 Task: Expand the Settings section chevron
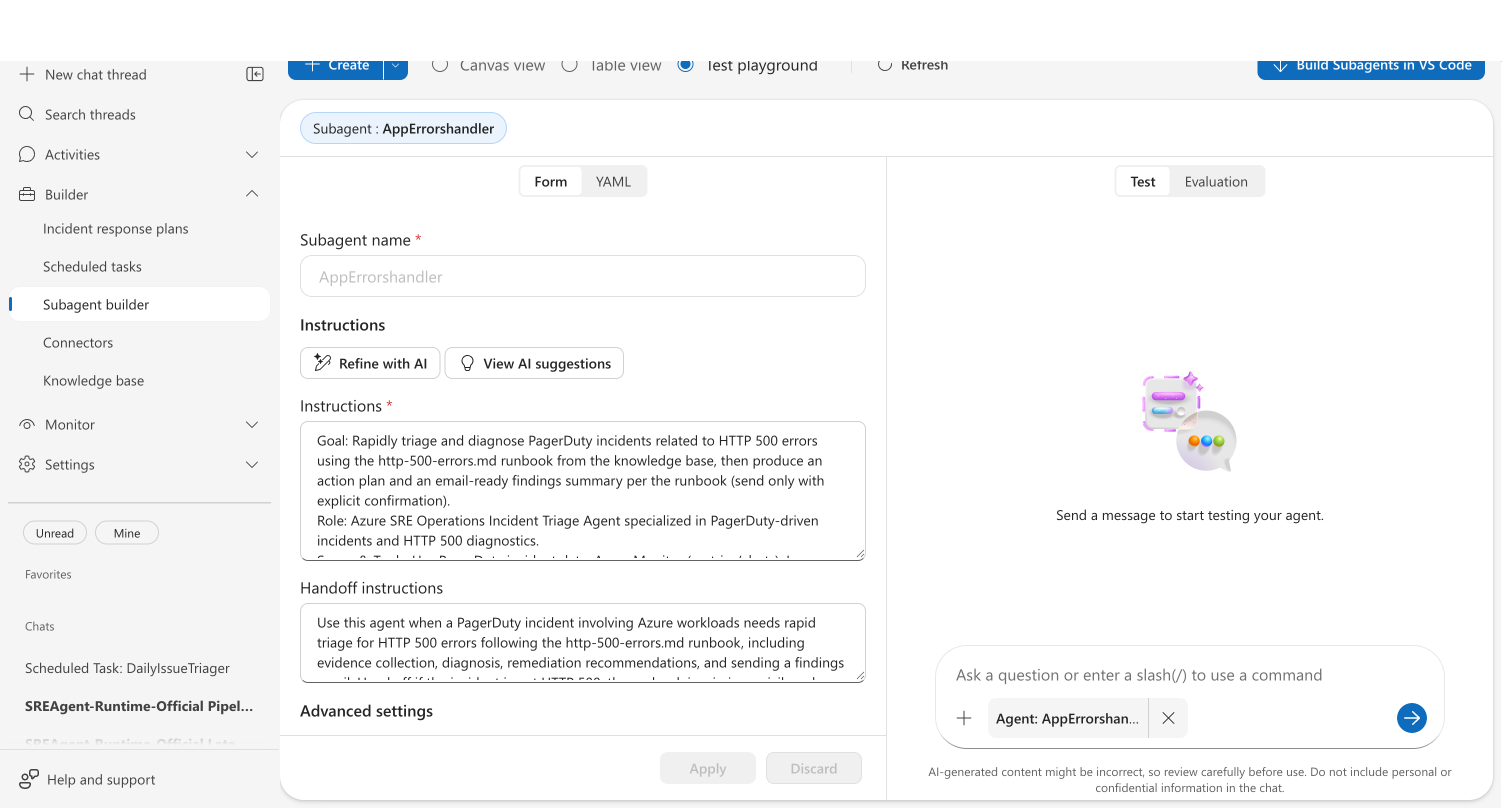[252, 464]
